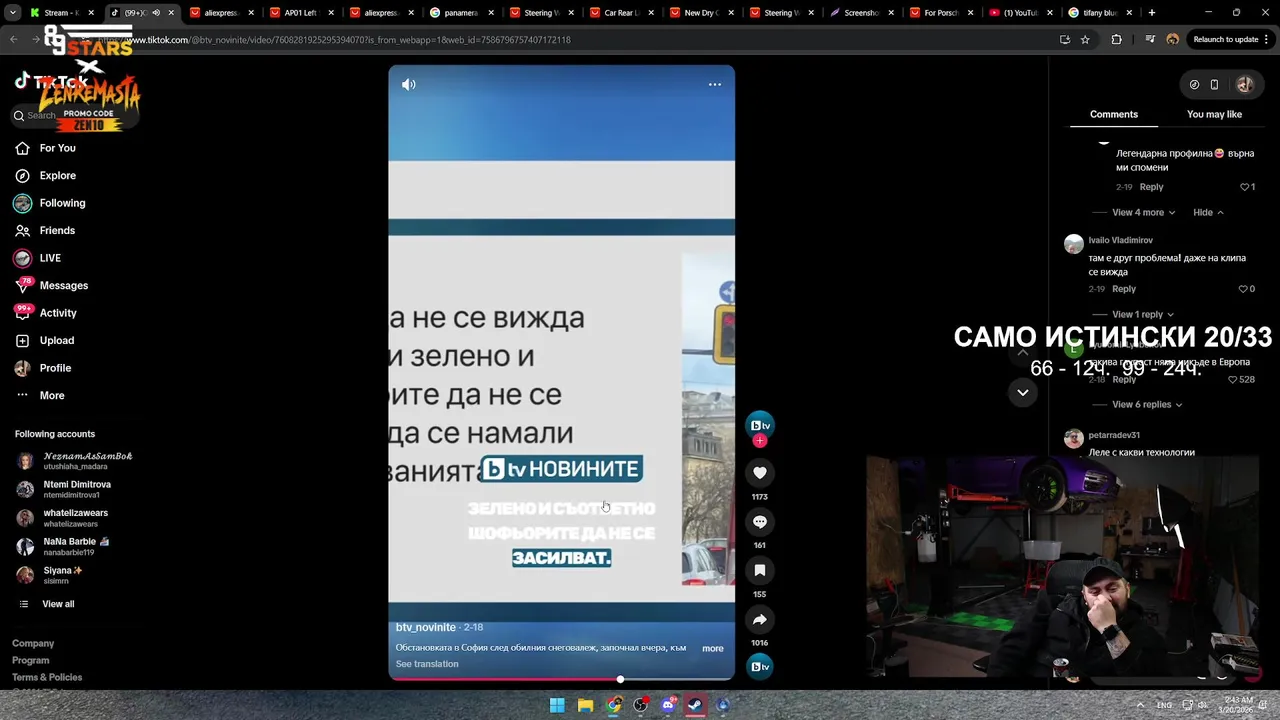
Task: Collapse replies with Hide
Action: point(1208,212)
